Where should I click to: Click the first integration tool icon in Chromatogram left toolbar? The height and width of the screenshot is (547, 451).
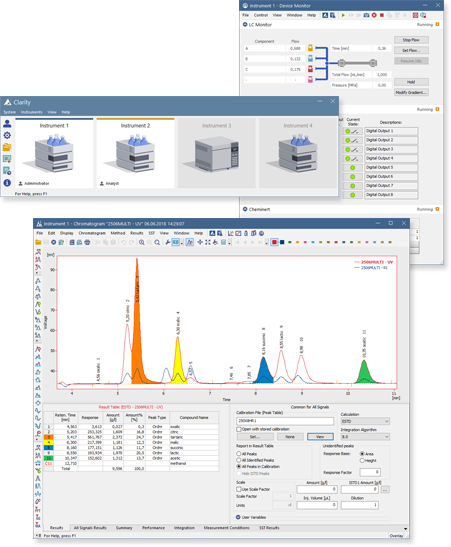click(38, 252)
